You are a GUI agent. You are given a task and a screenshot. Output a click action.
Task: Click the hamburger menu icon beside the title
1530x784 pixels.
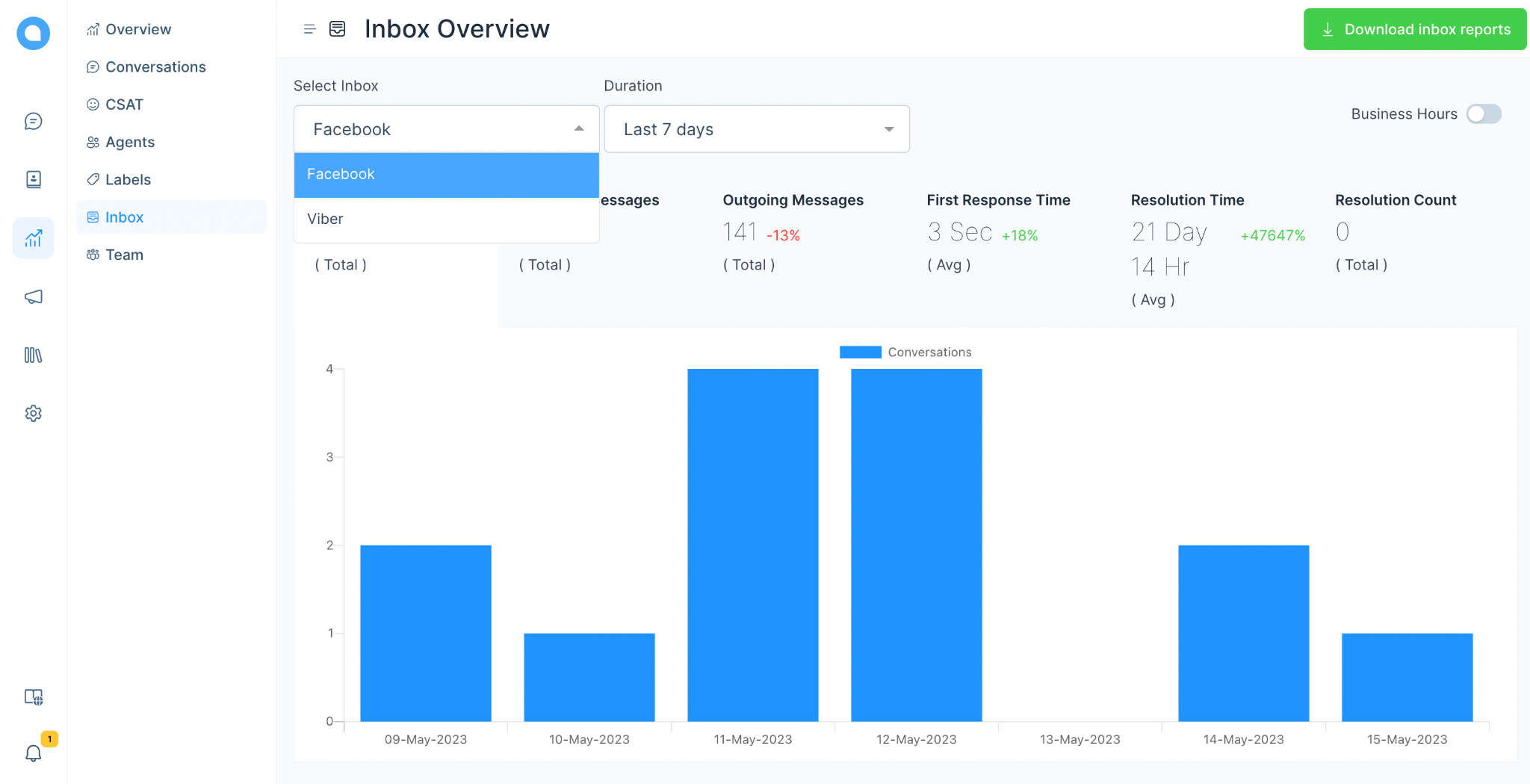pyautogui.click(x=309, y=29)
